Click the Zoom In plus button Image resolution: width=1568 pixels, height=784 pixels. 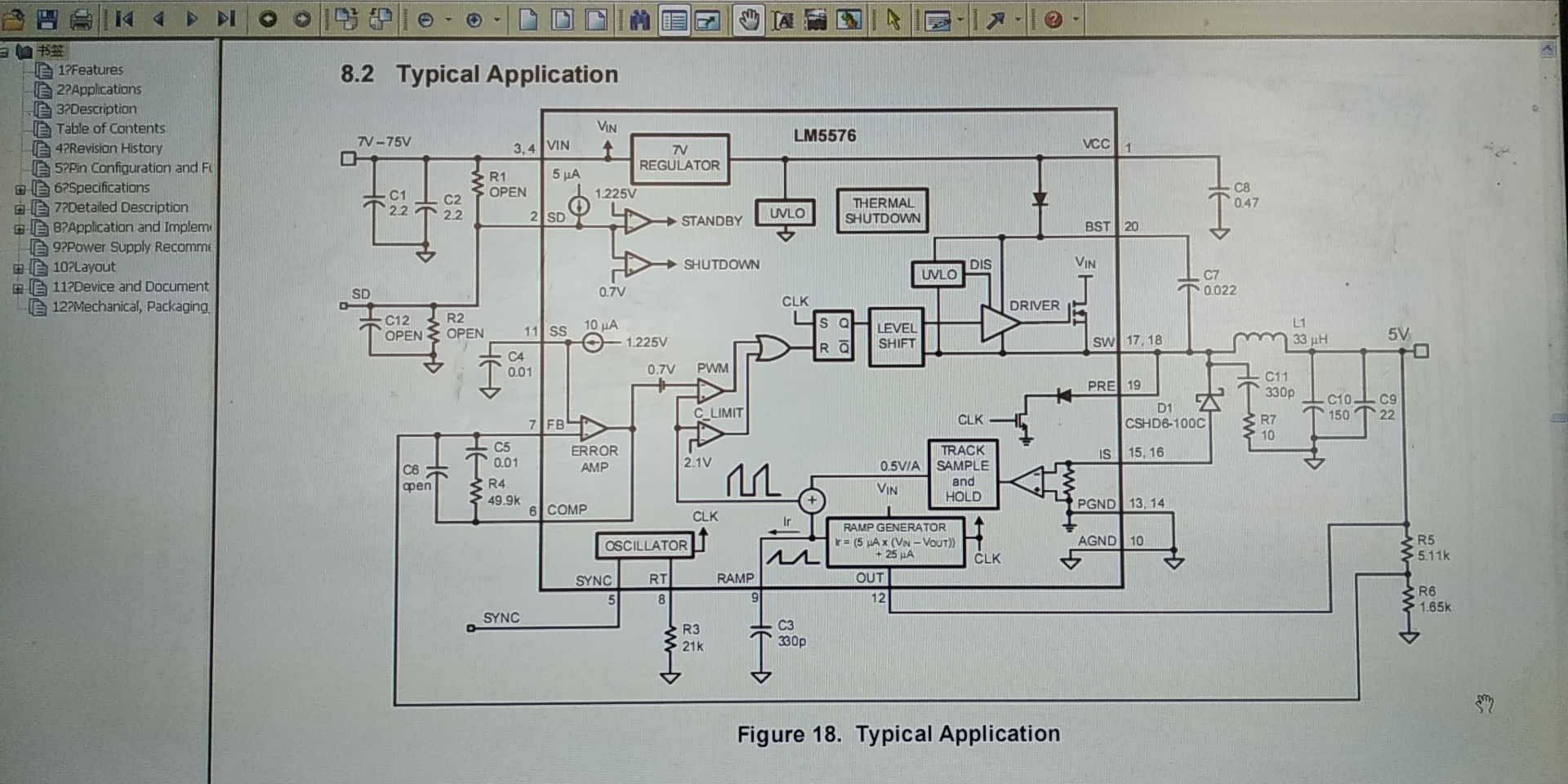(474, 20)
